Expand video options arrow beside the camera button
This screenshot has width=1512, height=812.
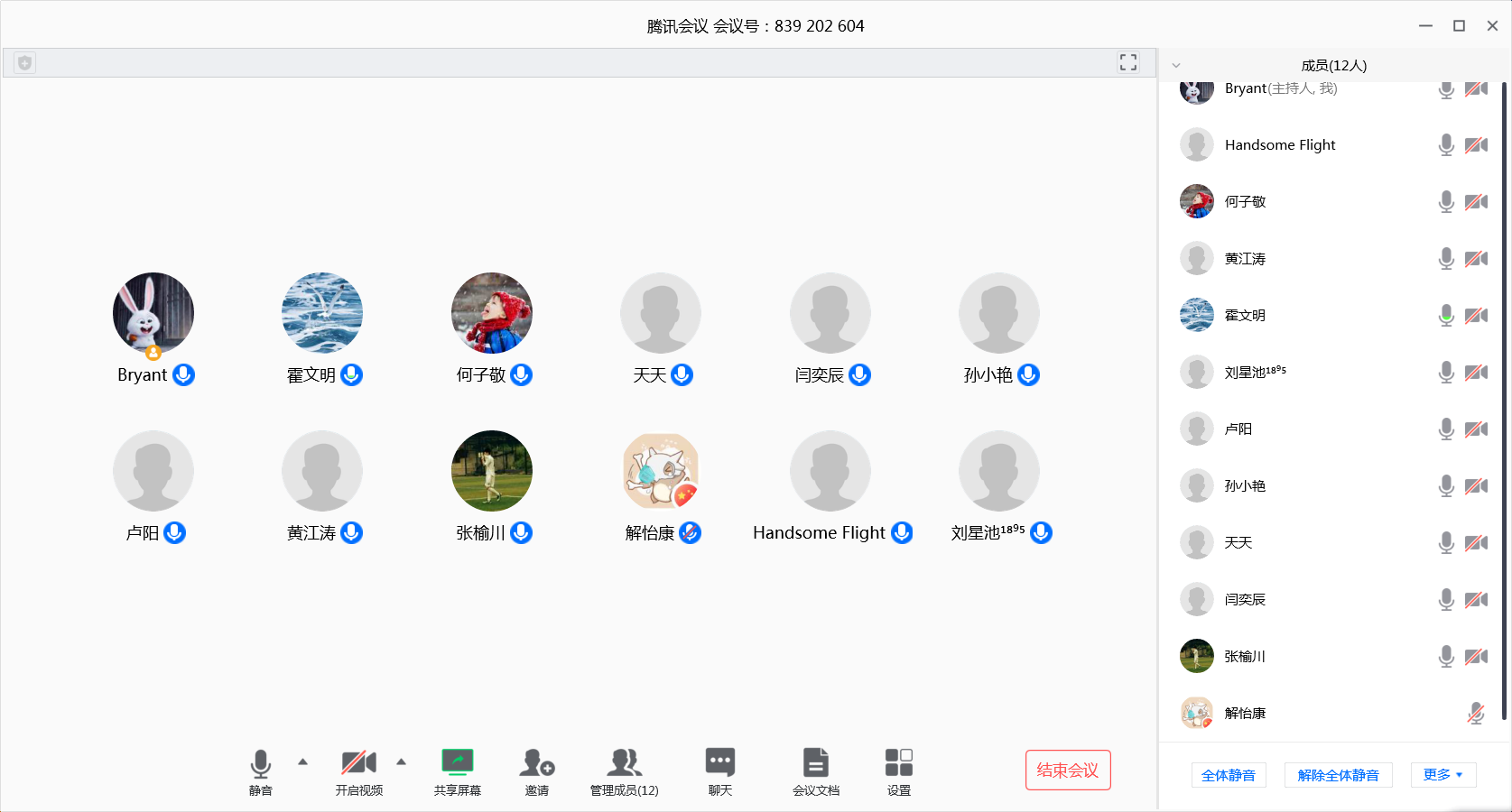pos(402,762)
